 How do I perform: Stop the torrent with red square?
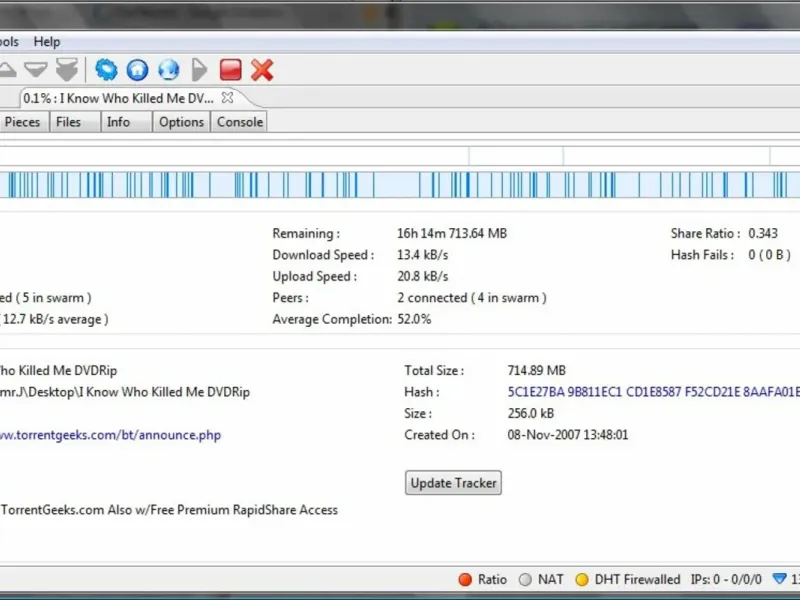pyautogui.click(x=231, y=70)
